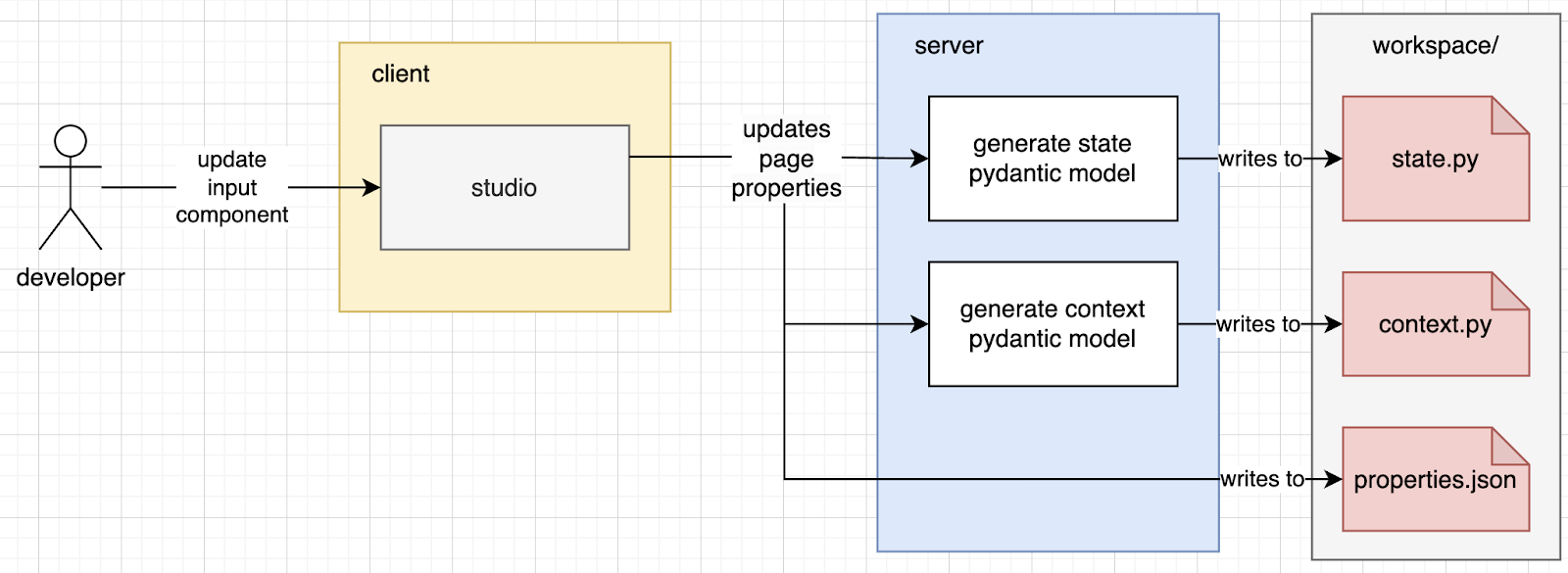Select the developer stick figure
Viewport: 1568px width, 573px height.
[x=71, y=187]
